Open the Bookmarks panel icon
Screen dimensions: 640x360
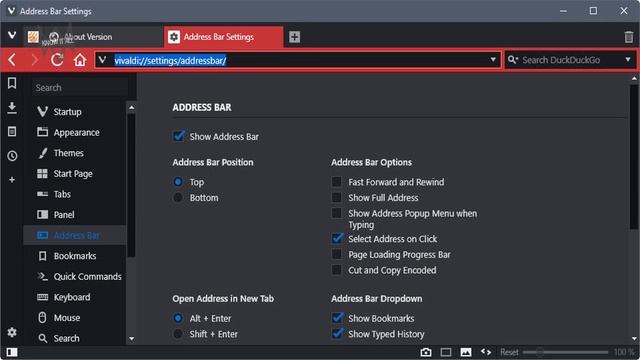[x=12, y=83]
